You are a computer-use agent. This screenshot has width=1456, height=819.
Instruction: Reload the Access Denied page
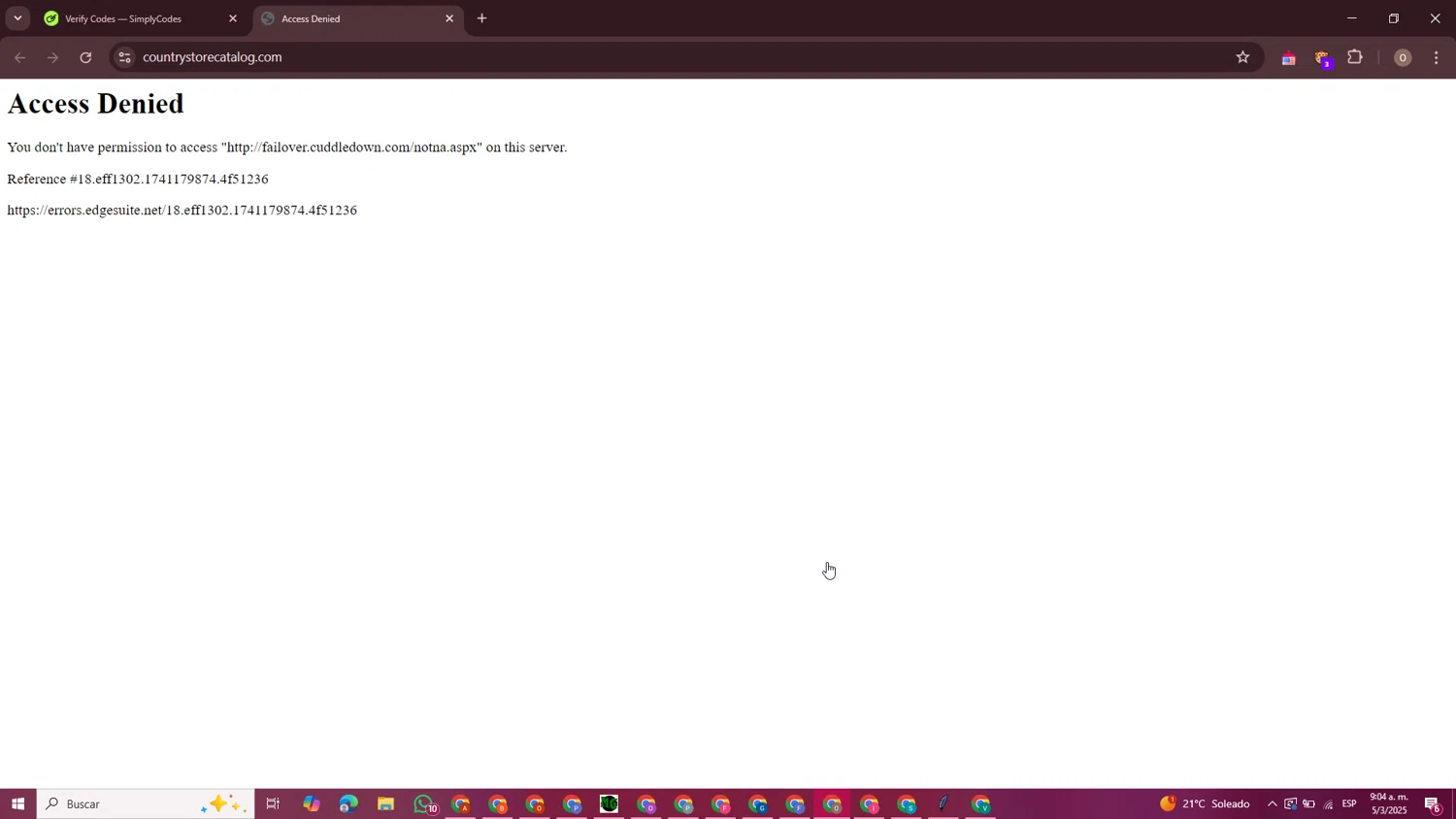(x=85, y=57)
